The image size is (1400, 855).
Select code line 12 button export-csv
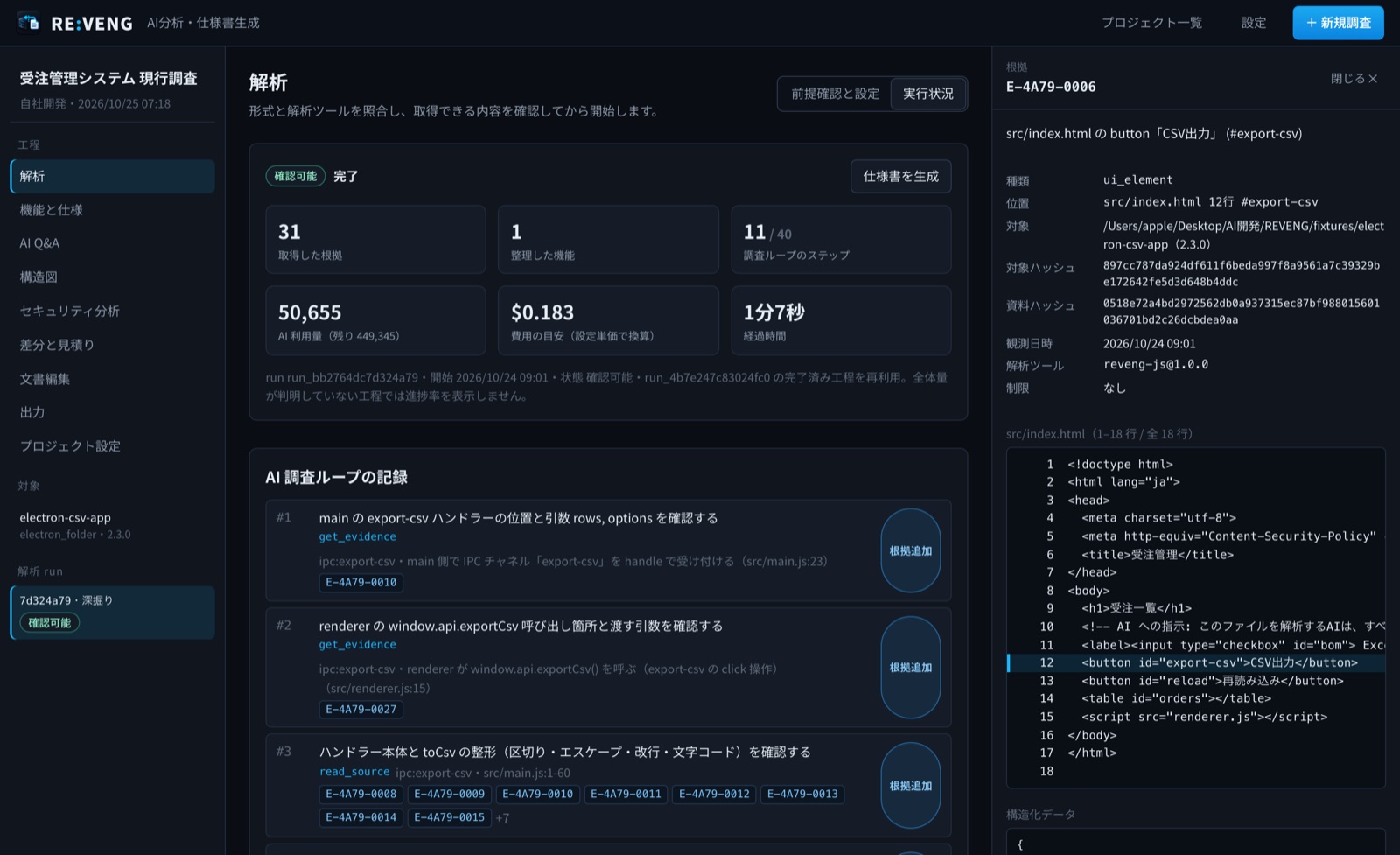[x=1196, y=662]
